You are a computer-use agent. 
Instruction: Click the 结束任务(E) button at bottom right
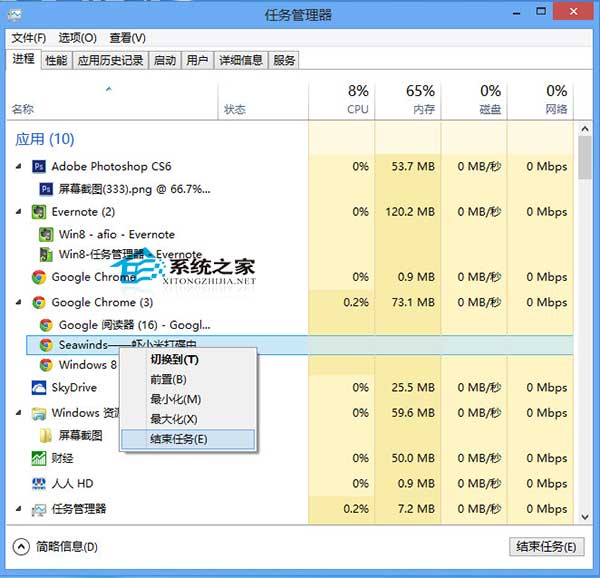(x=546, y=547)
